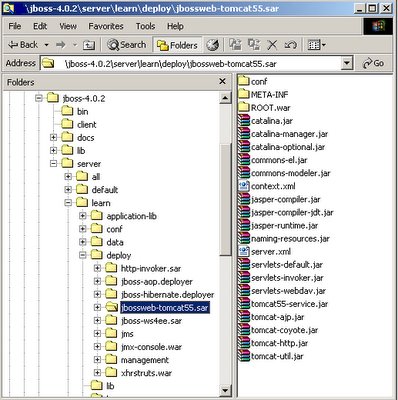Click the Undo toolbar icon
The height and width of the screenshot is (400, 398).
coord(290,45)
